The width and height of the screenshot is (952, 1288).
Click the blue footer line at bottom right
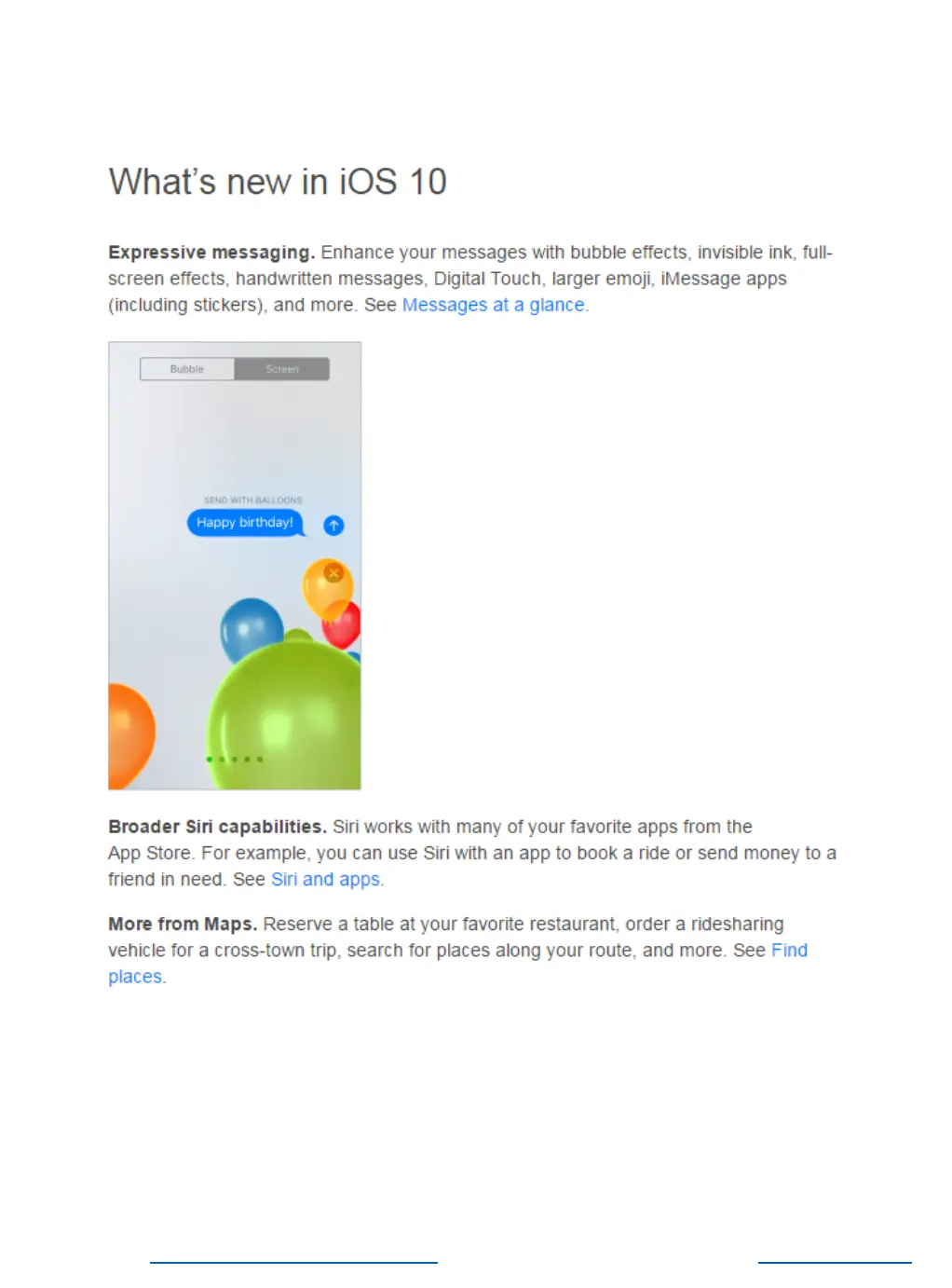[x=835, y=1263]
